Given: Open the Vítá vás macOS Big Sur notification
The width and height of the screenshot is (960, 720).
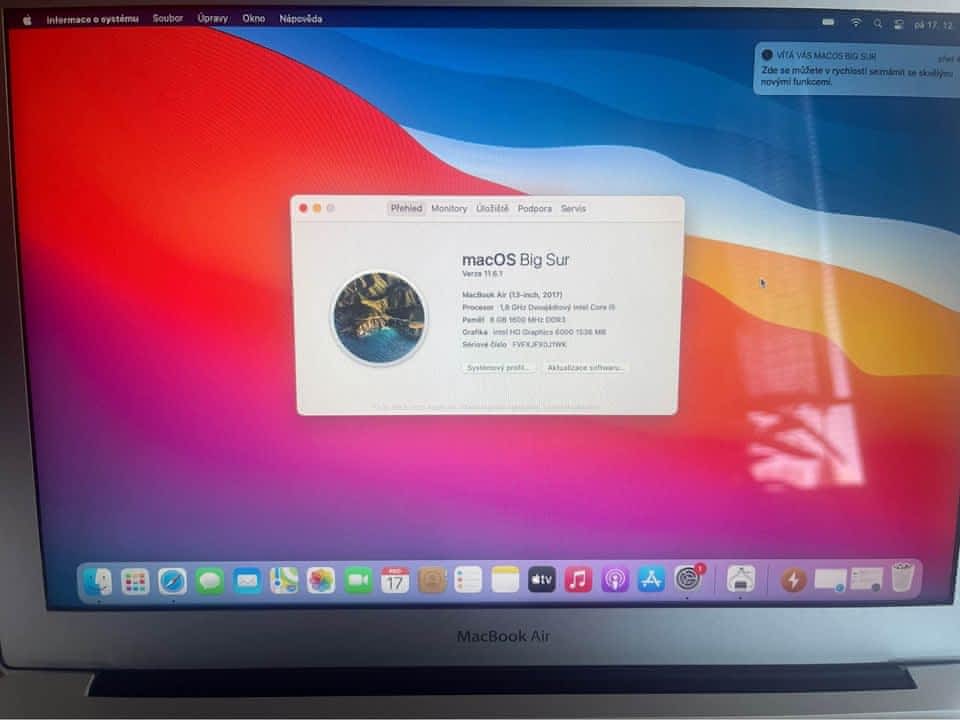Looking at the screenshot, I should 857,69.
